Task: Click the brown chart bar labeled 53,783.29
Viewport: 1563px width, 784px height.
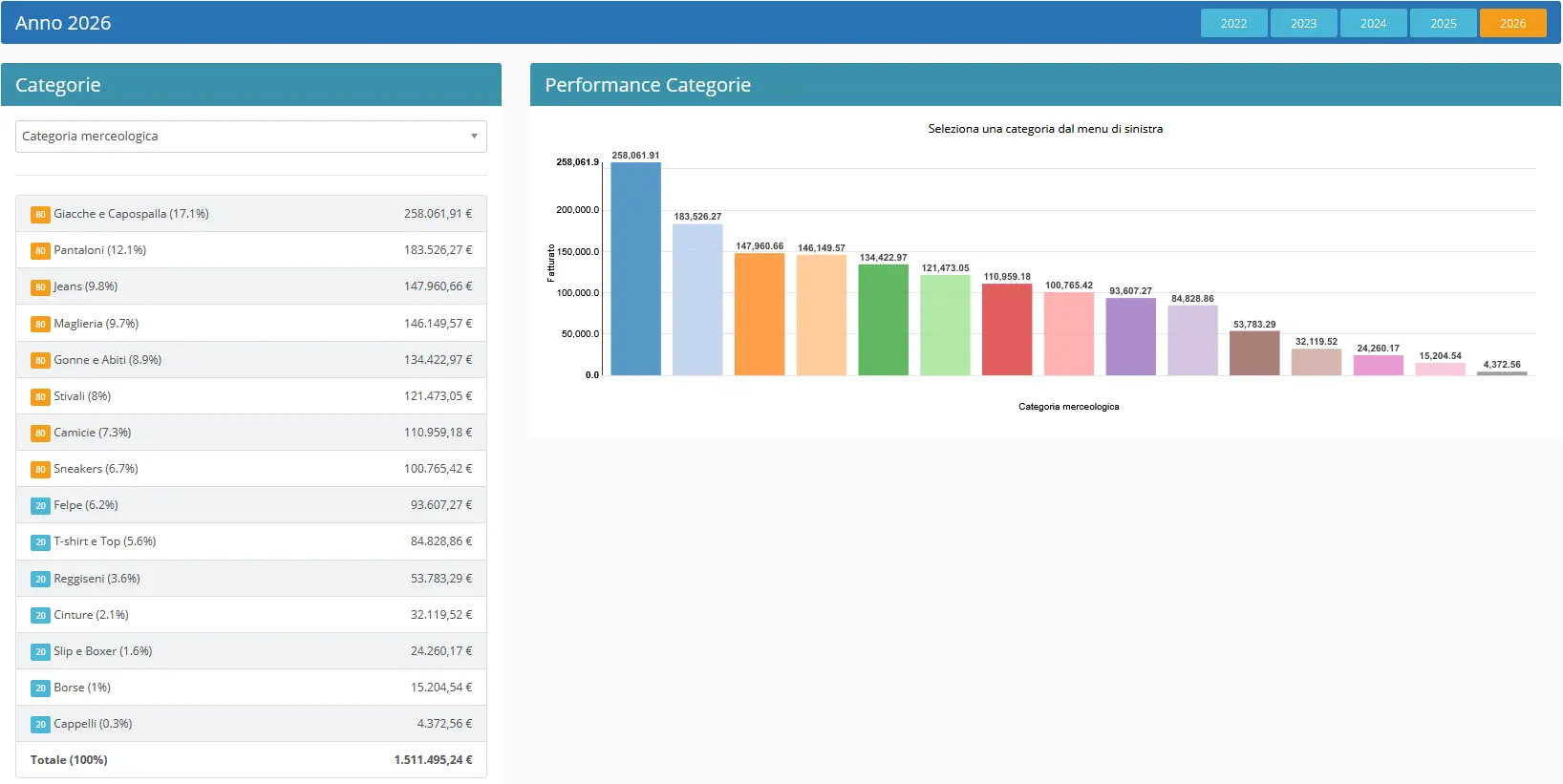Action: click(x=1254, y=353)
